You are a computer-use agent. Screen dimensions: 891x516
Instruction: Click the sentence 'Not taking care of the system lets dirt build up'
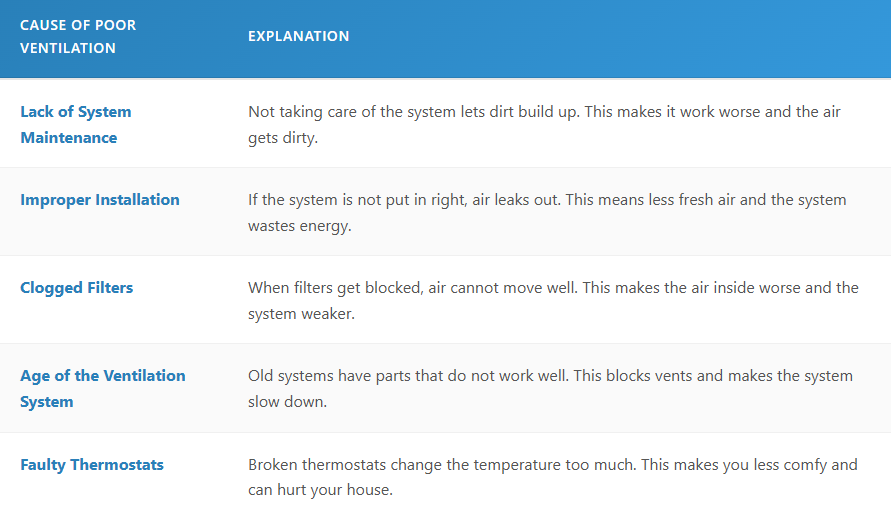(x=413, y=111)
